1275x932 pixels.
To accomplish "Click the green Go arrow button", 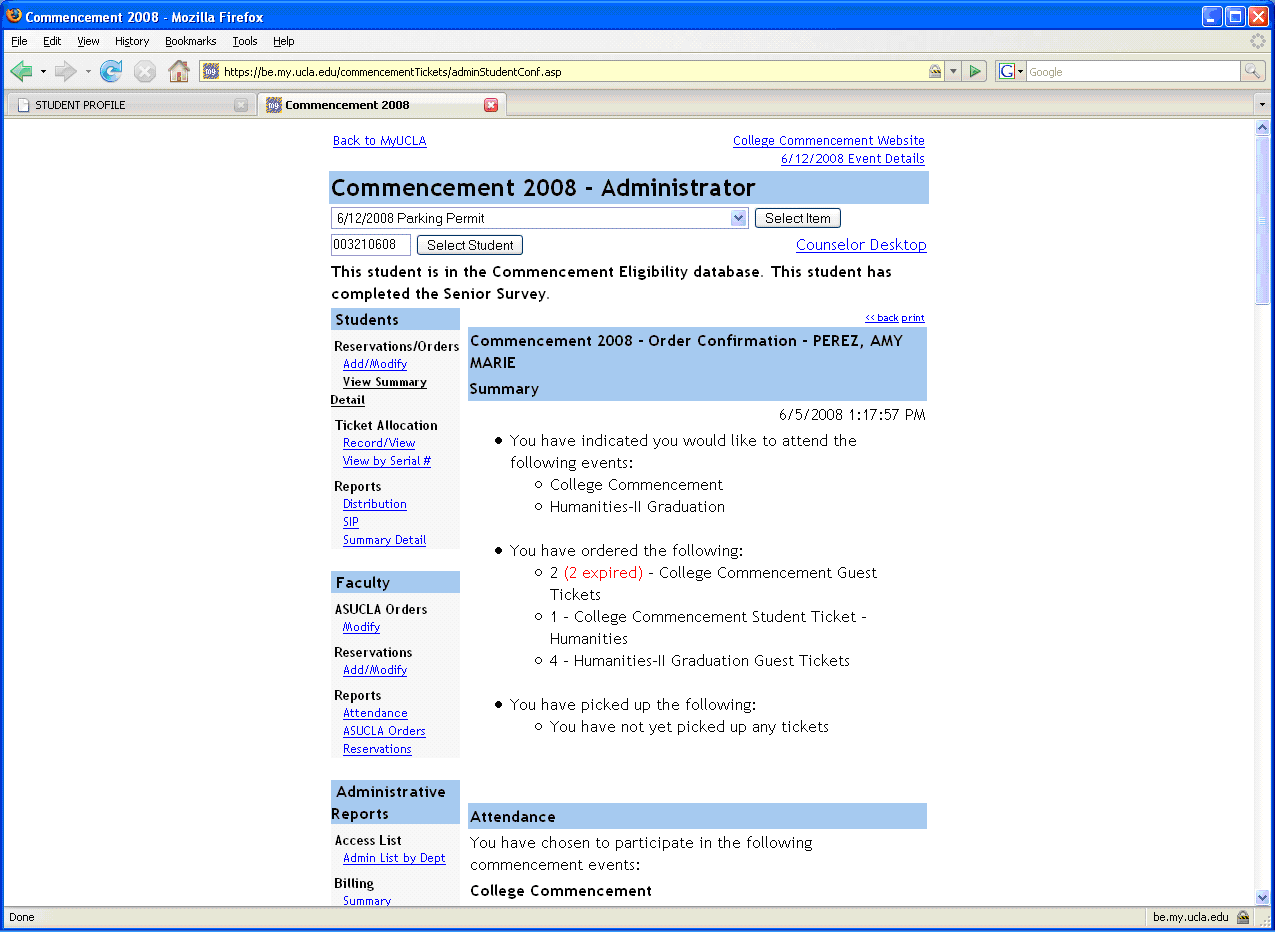I will pyautogui.click(x=976, y=71).
